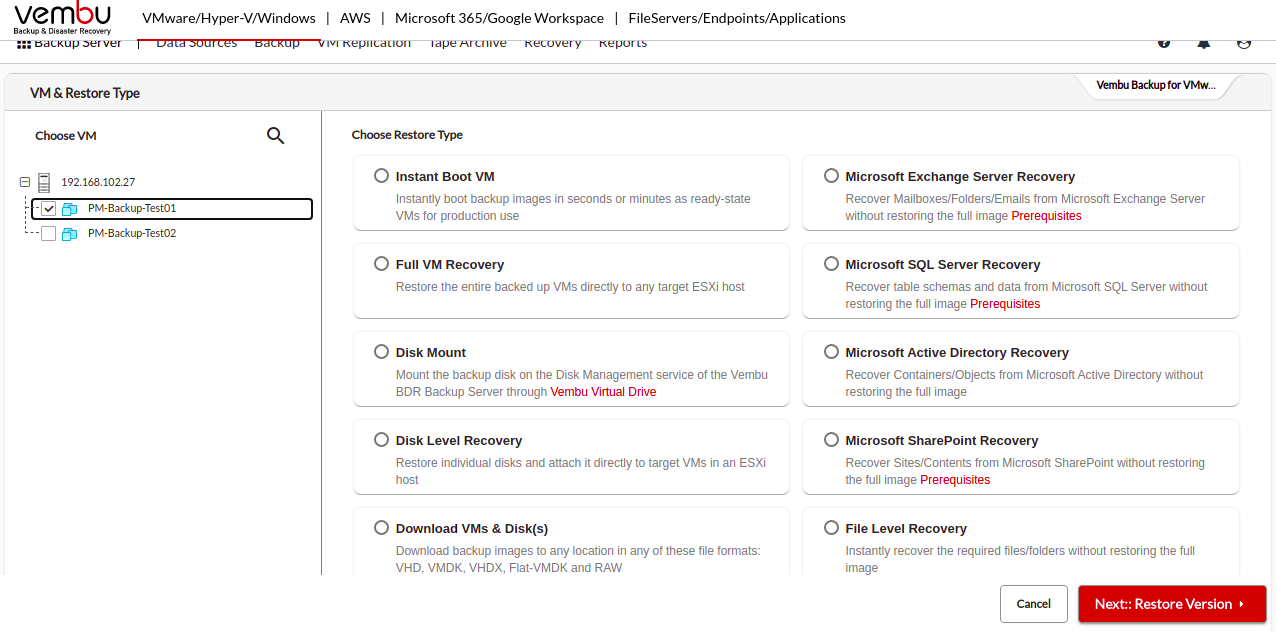Image resolution: width=1276 pixels, height=632 pixels.
Task: Click the VM icon next to PM-Backup-Test02
Action: [x=69, y=234]
